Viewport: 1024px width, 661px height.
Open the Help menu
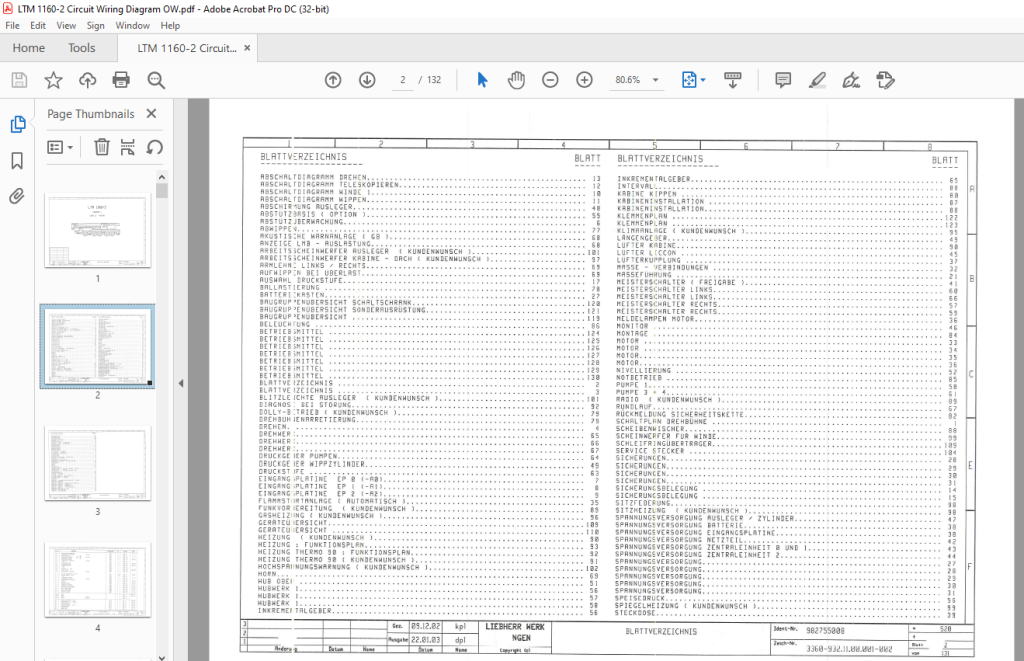click(170, 25)
